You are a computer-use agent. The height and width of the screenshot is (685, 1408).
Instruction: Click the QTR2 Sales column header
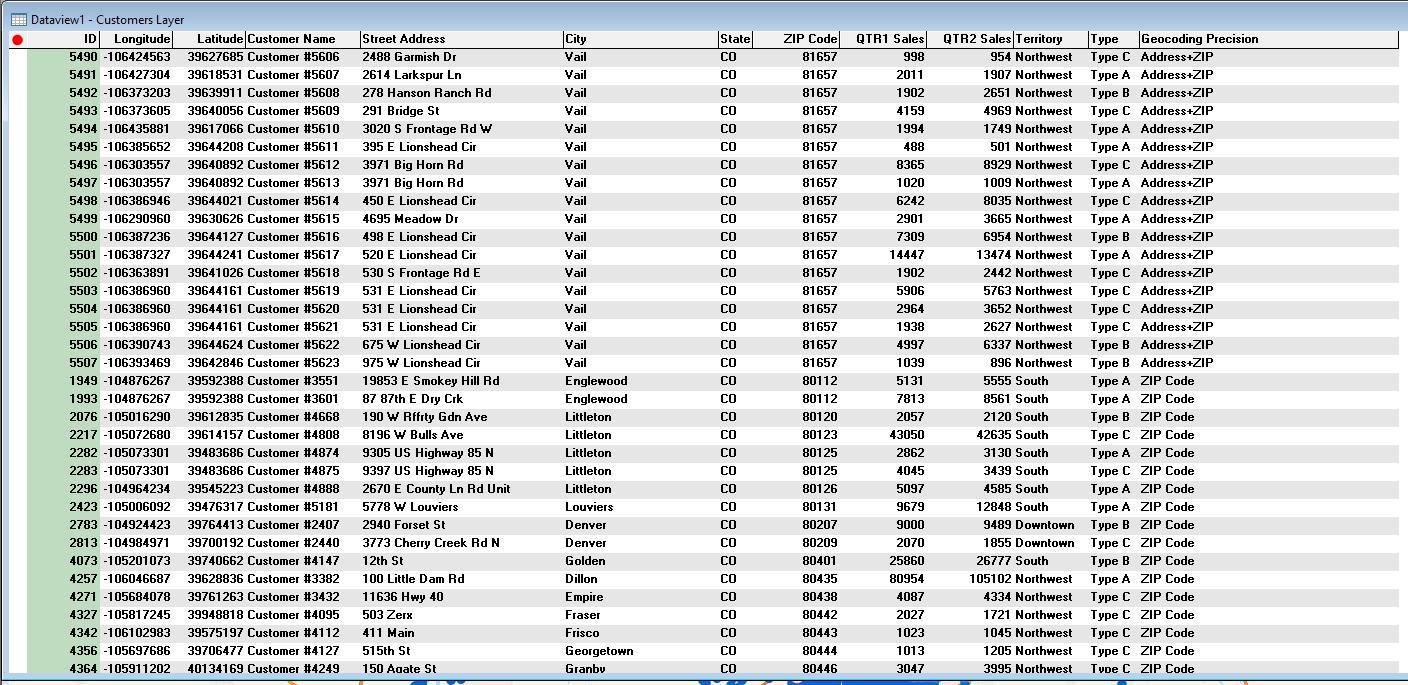tap(970, 39)
